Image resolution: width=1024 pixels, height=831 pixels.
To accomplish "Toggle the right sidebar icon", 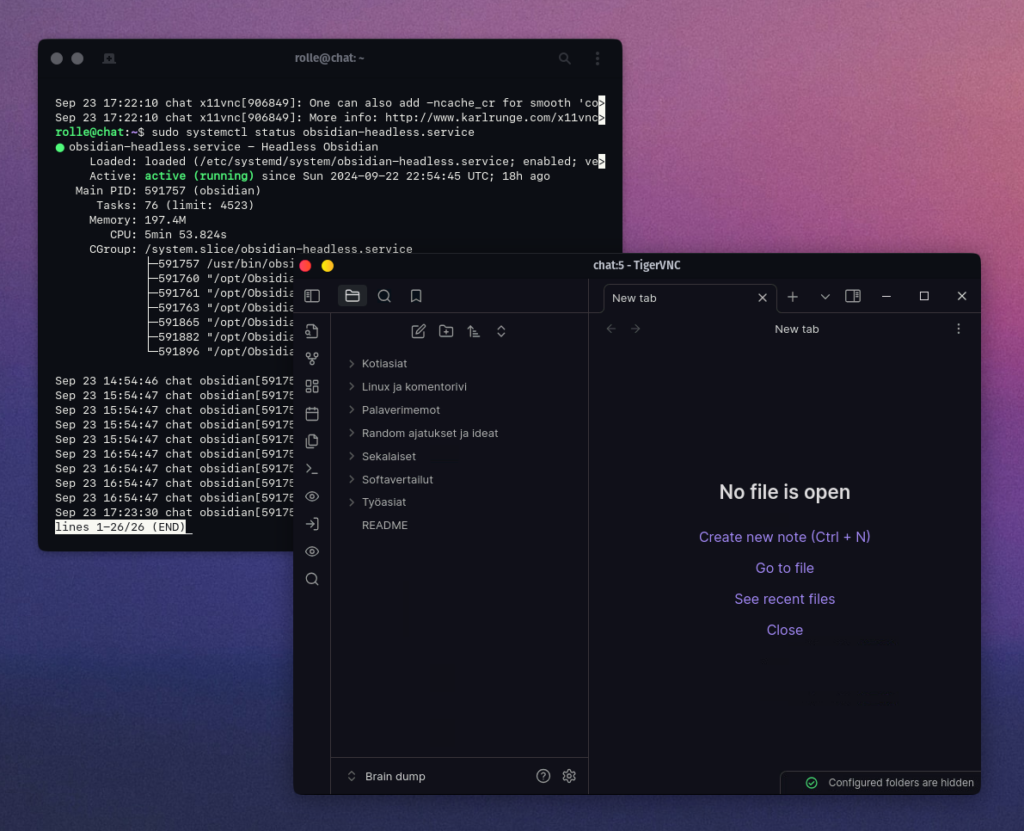I will tap(853, 296).
